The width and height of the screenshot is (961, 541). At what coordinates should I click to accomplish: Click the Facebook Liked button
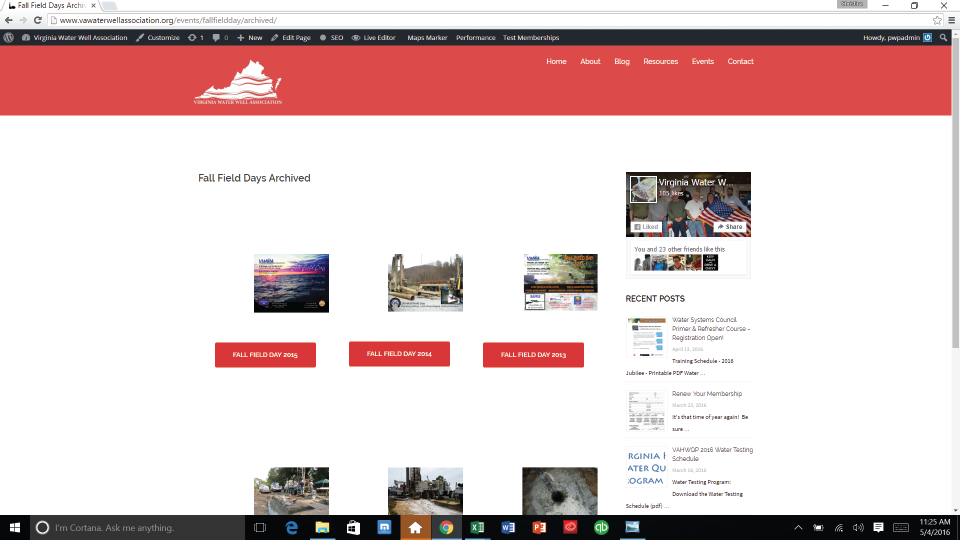(x=646, y=227)
